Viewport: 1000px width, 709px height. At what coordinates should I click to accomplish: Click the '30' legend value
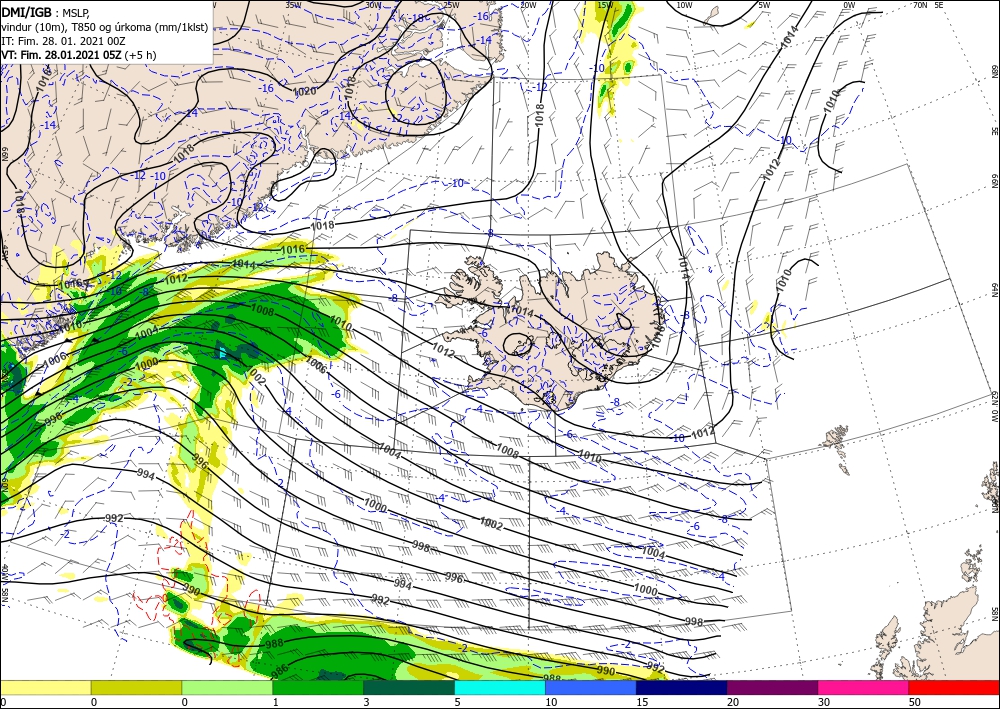coord(823,702)
